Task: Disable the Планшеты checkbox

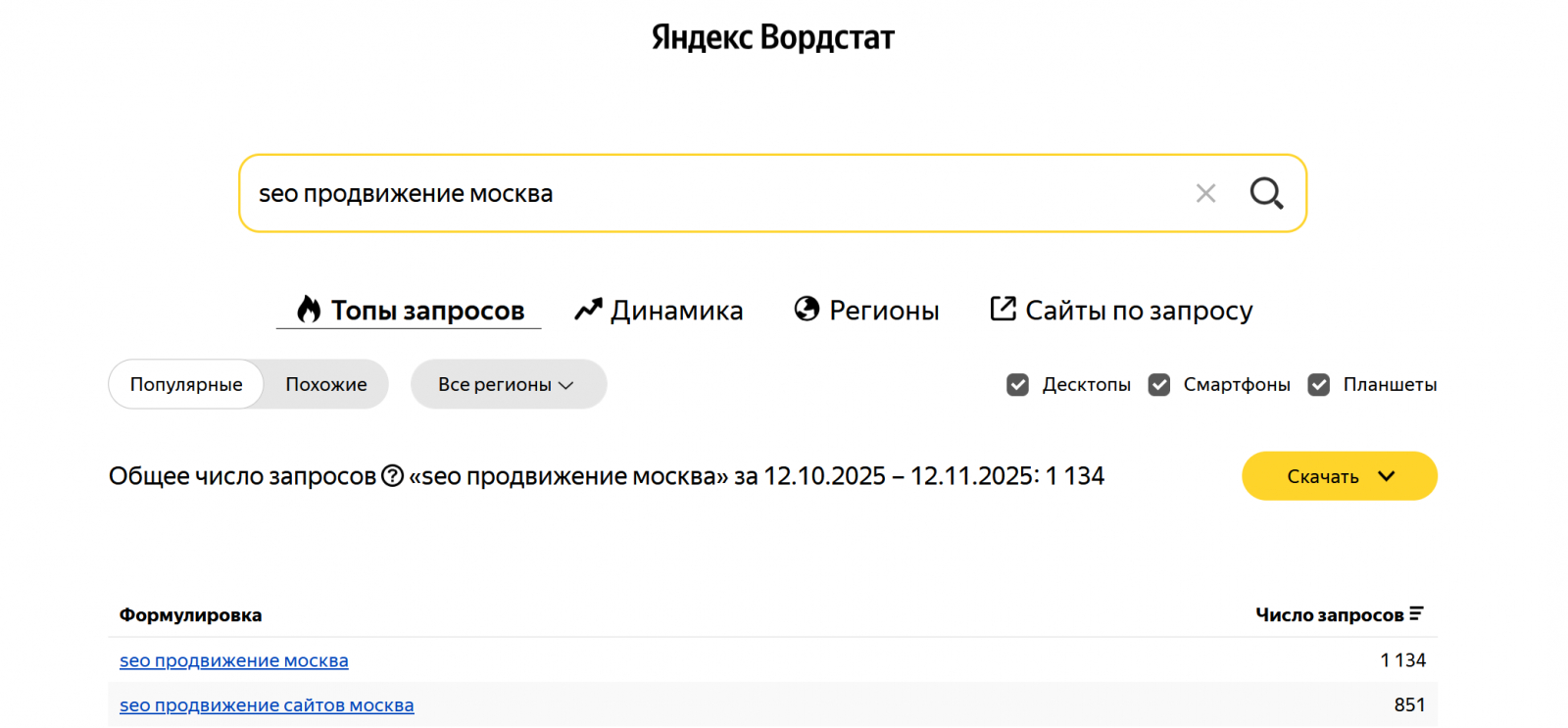Action: (x=1319, y=385)
